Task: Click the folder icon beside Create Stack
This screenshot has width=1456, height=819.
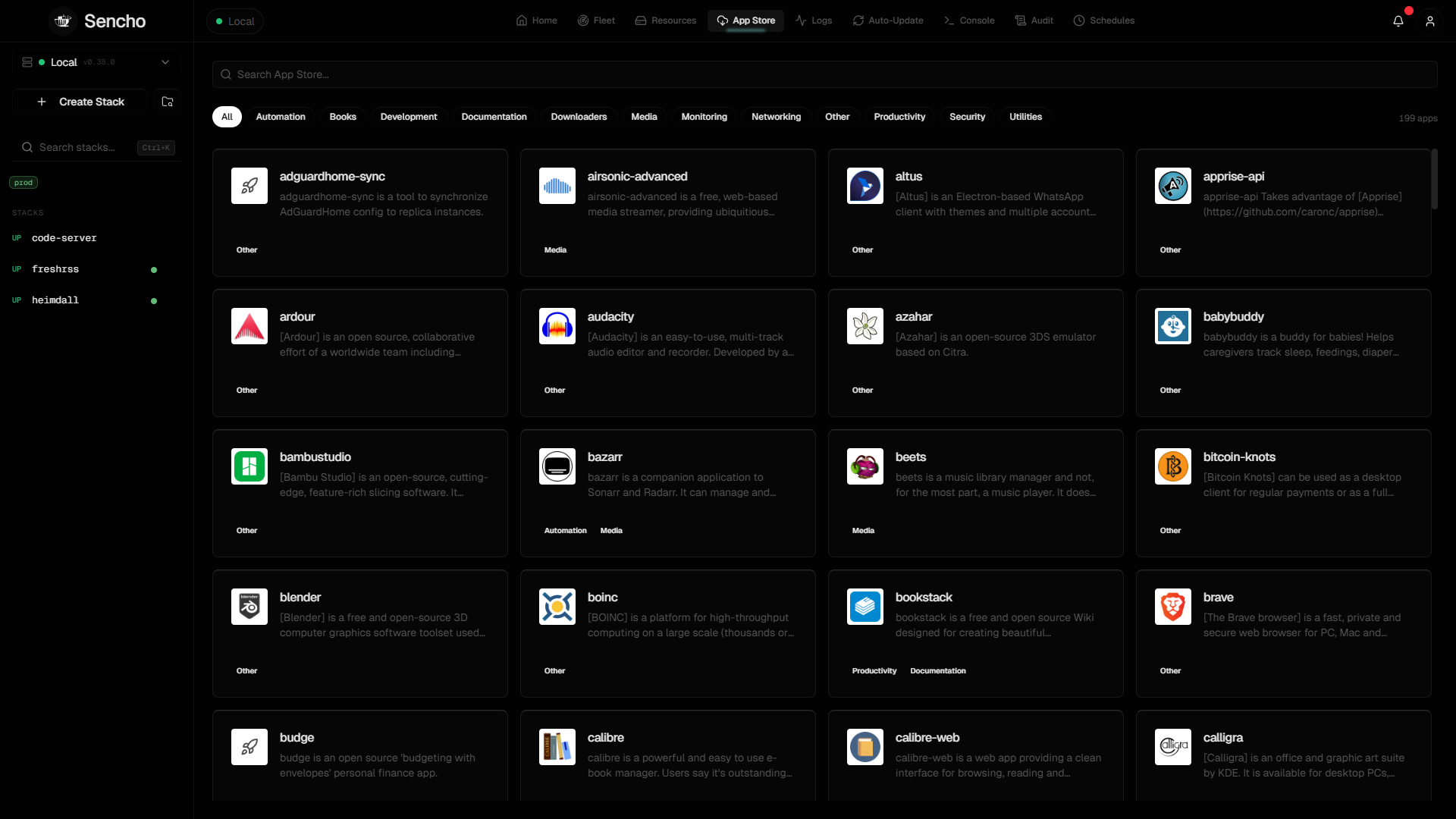Action: coord(168,102)
